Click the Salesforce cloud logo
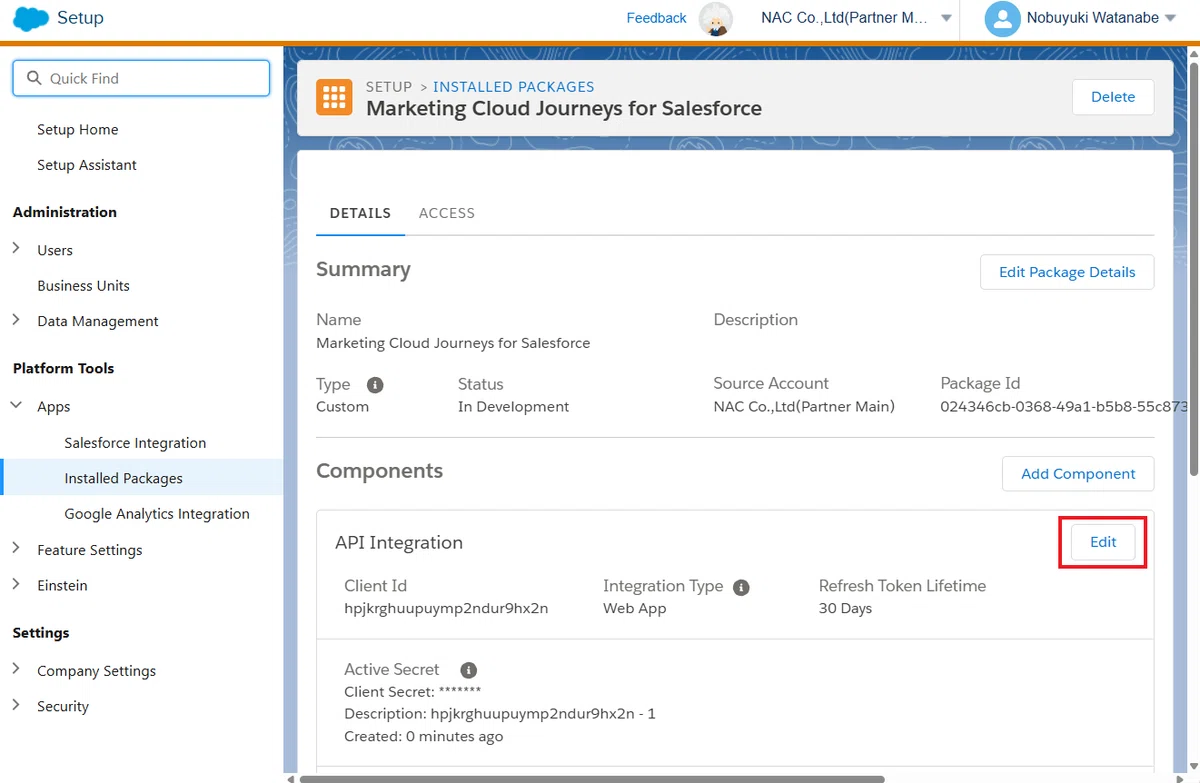1200x783 pixels. [31, 18]
